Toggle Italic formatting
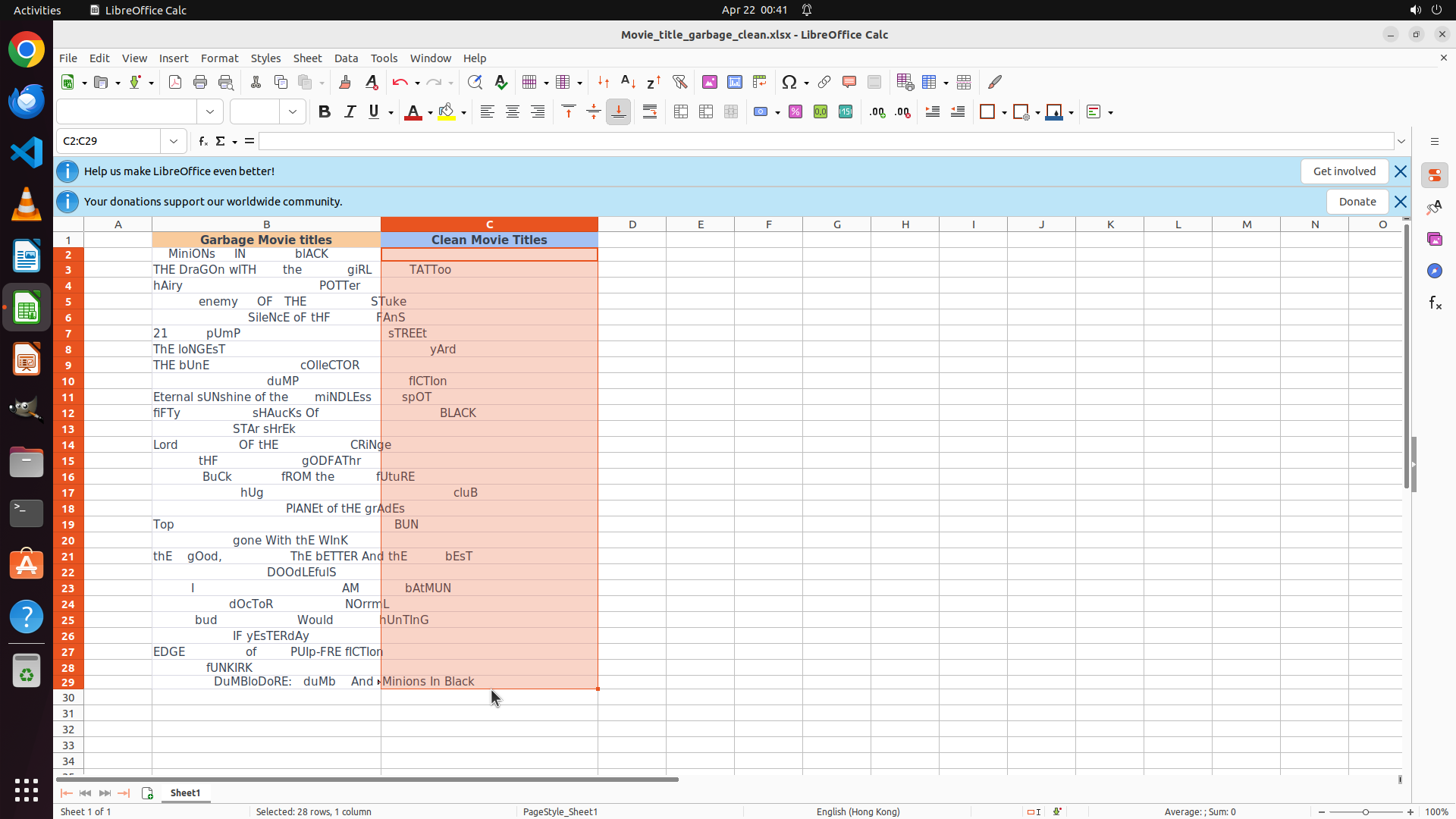1456x819 pixels. coord(350,112)
